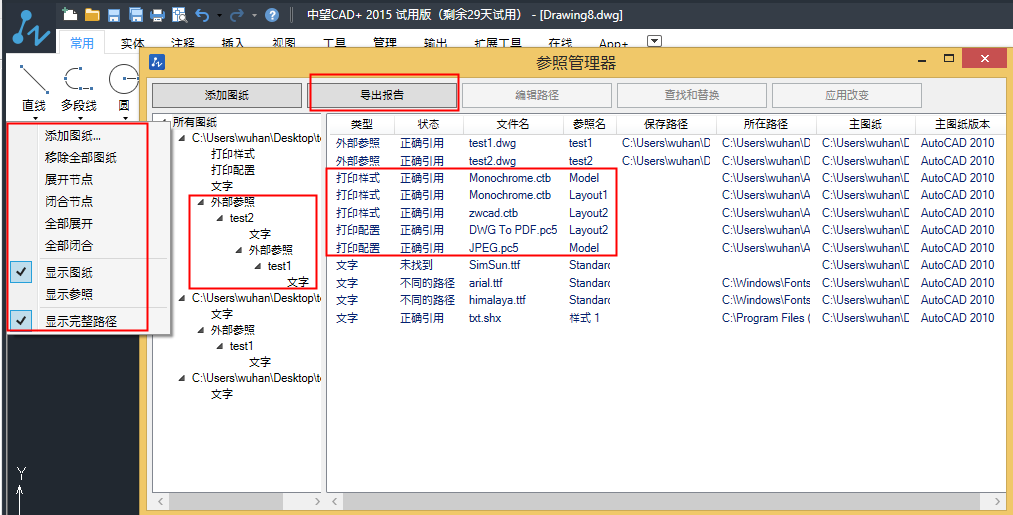Click the horizontal scrollbar below the reference table
The height and width of the screenshot is (515, 1013).
pos(600,500)
